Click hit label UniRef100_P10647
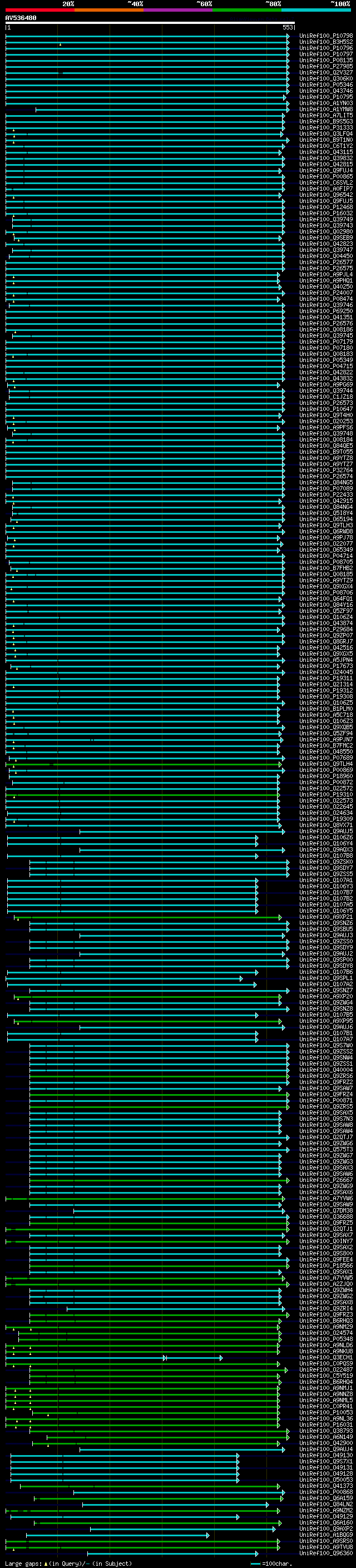The height and width of the screenshot is (1568, 356). (x=326, y=409)
